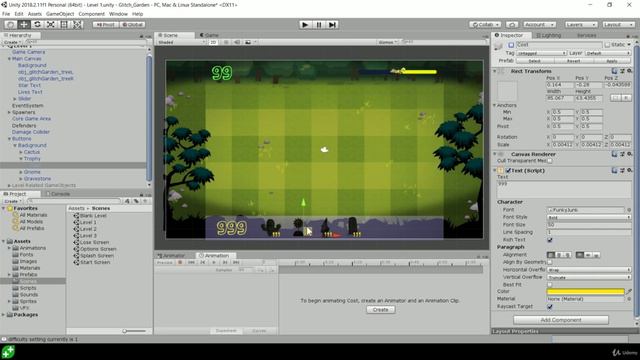The image size is (640, 360).
Task: Open Text (Script) help book icon
Action: [x=614, y=170]
